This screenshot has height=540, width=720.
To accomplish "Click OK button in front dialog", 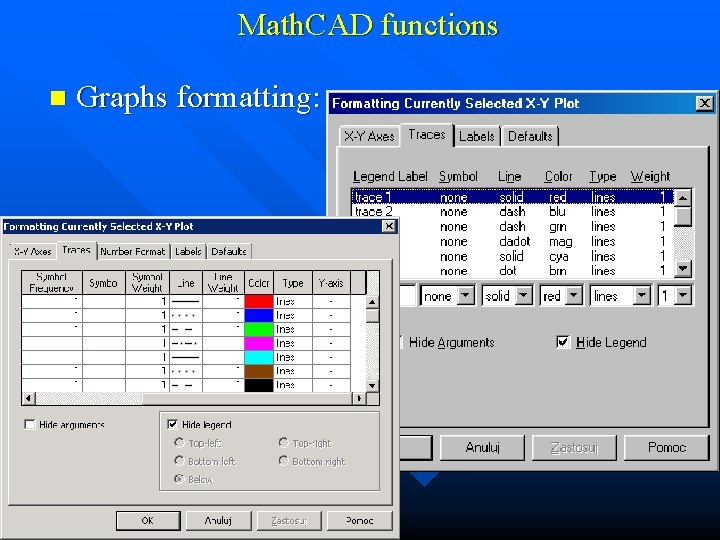I will click(148, 521).
